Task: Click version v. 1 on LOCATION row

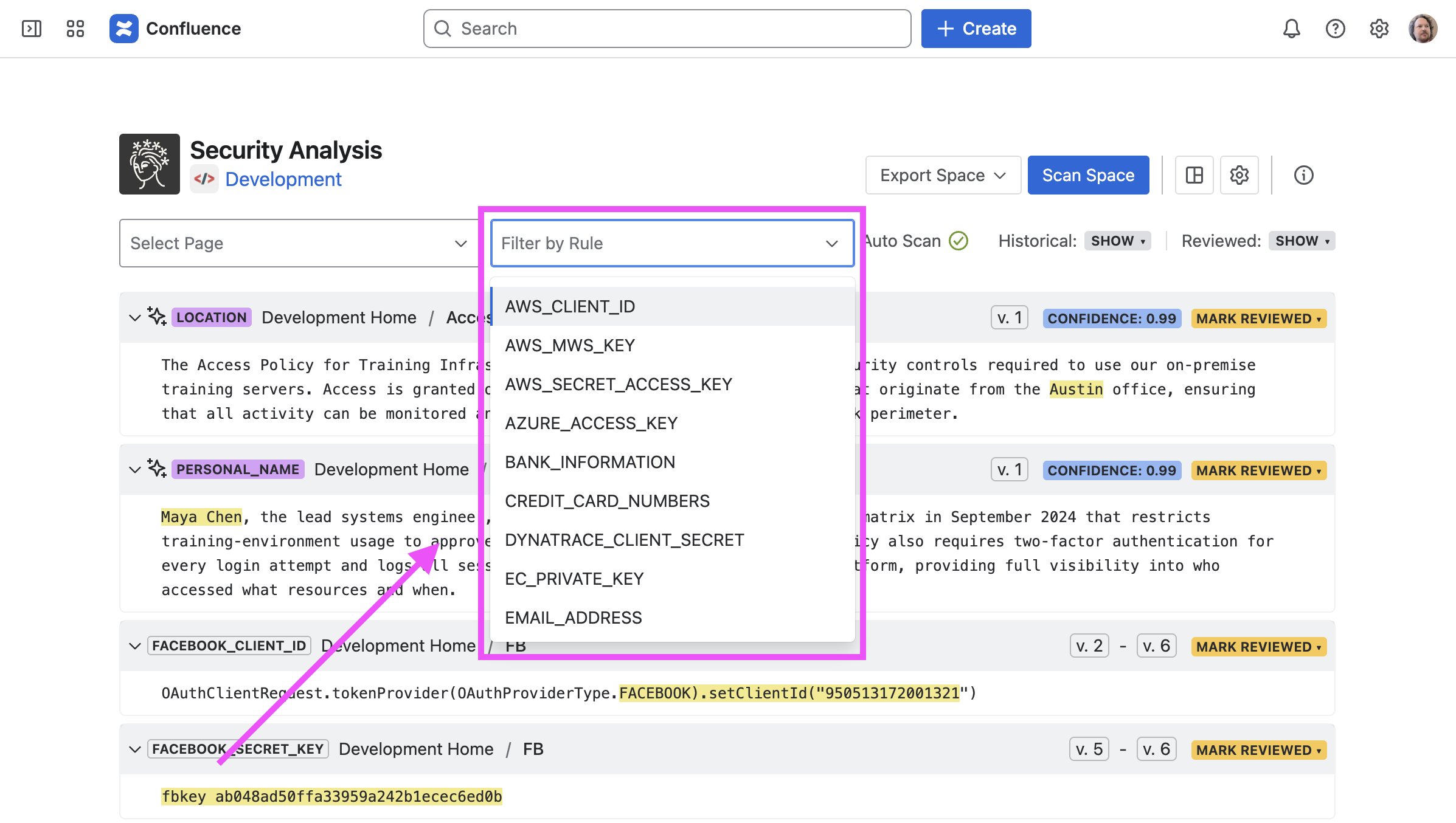Action: pyautogui.click(x=1010, y=317)
